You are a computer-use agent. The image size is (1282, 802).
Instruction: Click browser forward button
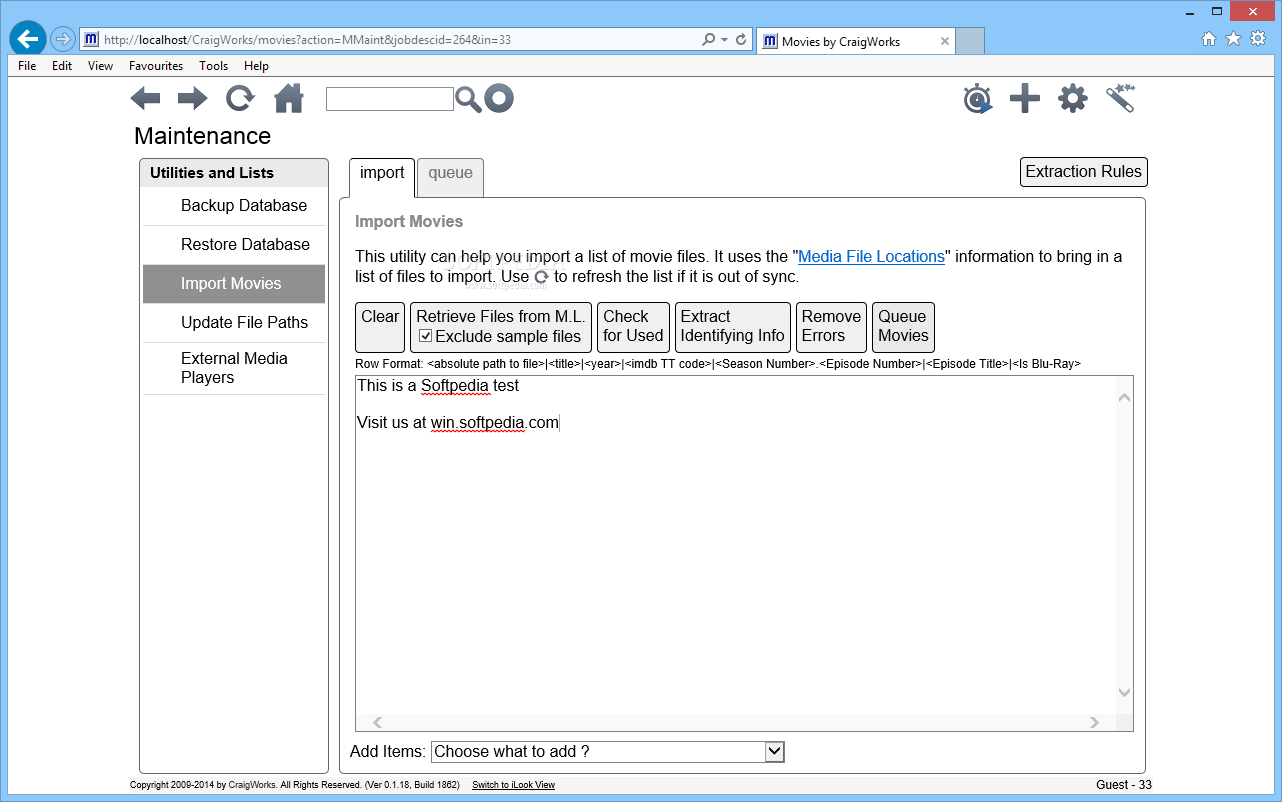point(62,39)
